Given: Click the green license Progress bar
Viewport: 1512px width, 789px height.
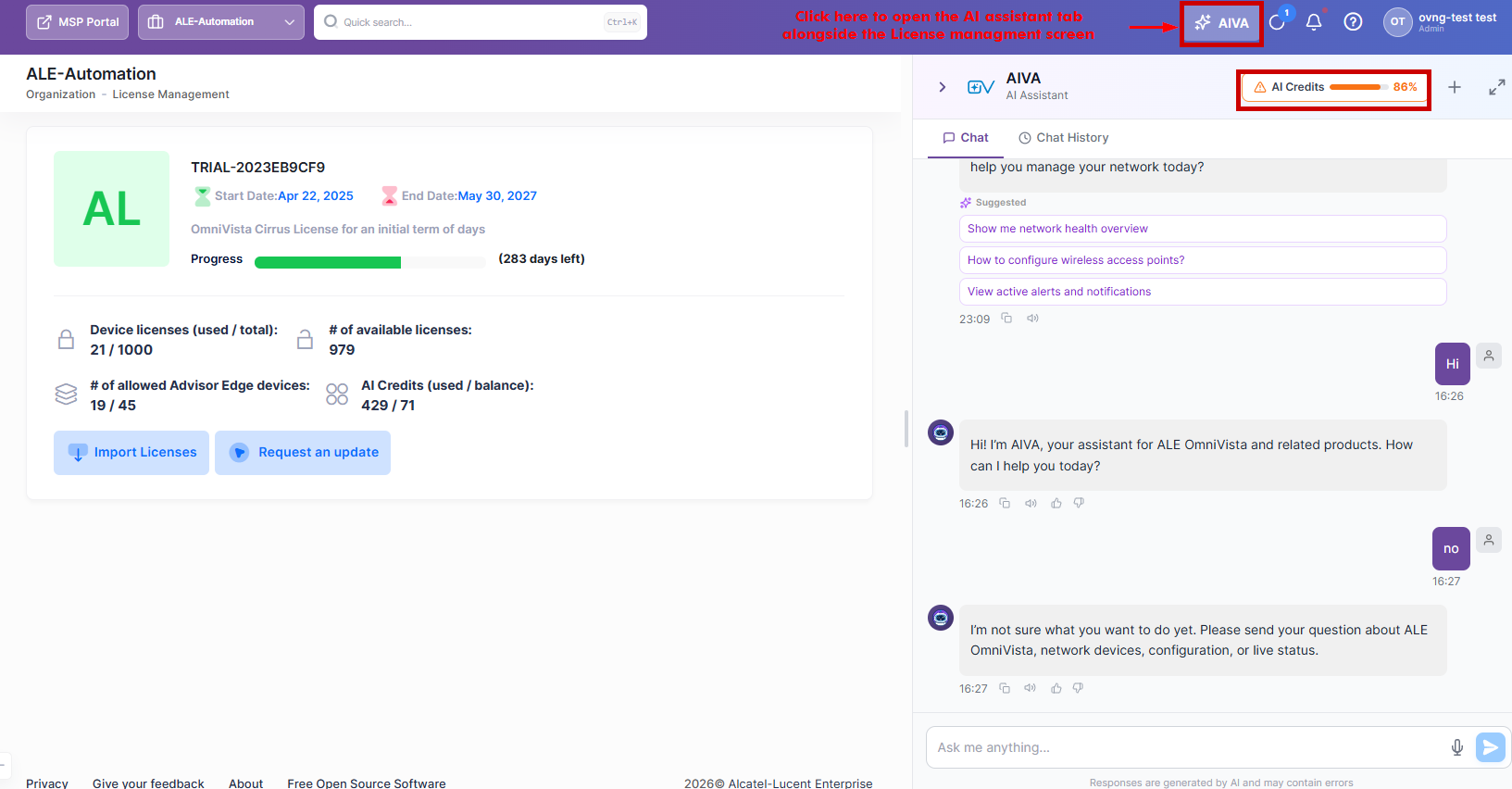Looking at the screenshot, I should click(x=369, y=262).
